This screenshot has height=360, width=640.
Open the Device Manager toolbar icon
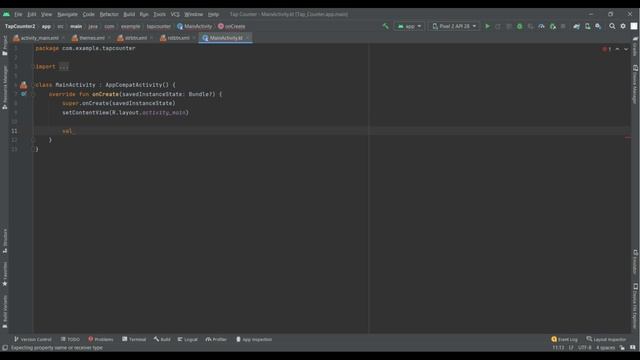[587, 26]
